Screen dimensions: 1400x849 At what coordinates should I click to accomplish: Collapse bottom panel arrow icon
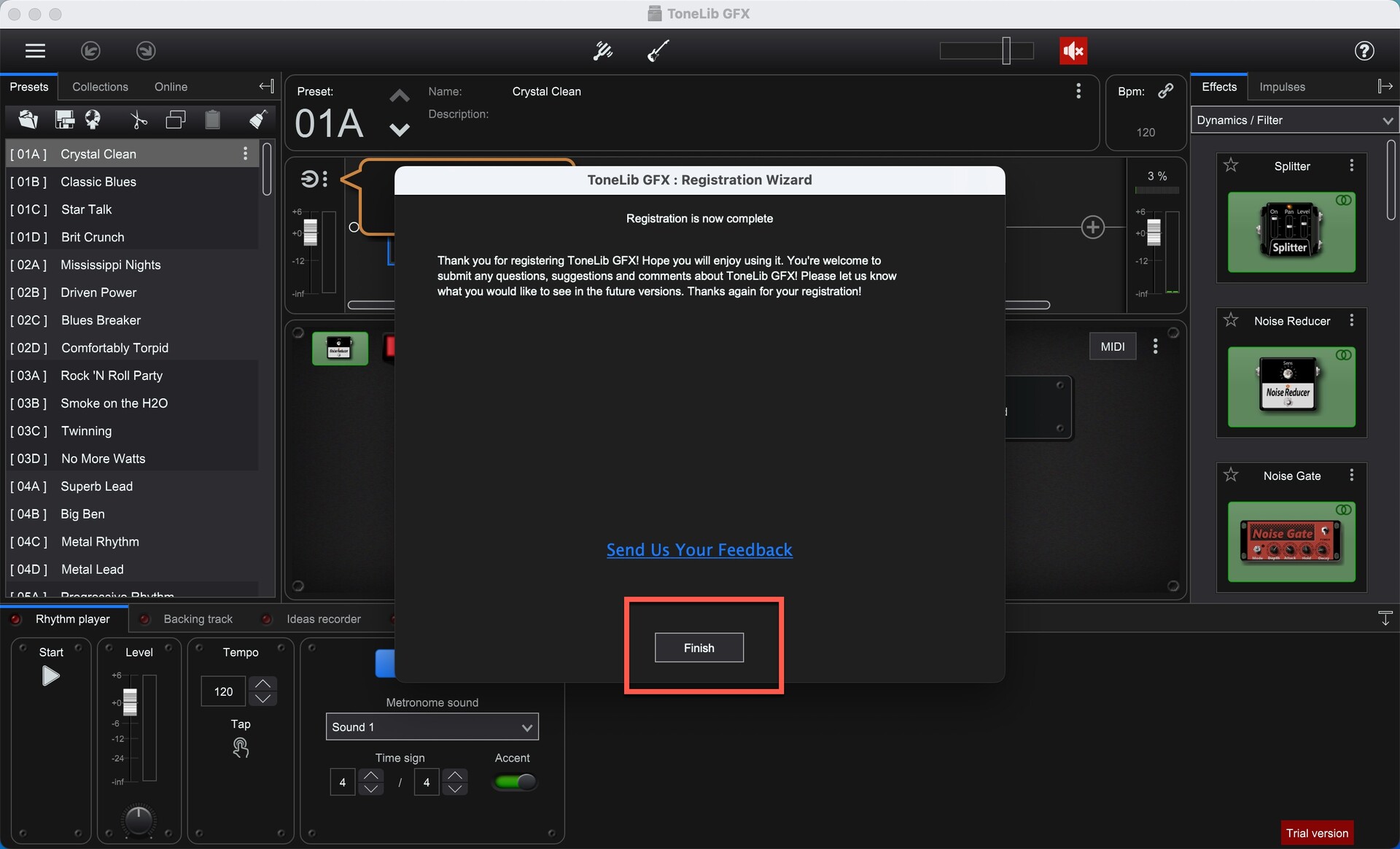coord(1385,618)
